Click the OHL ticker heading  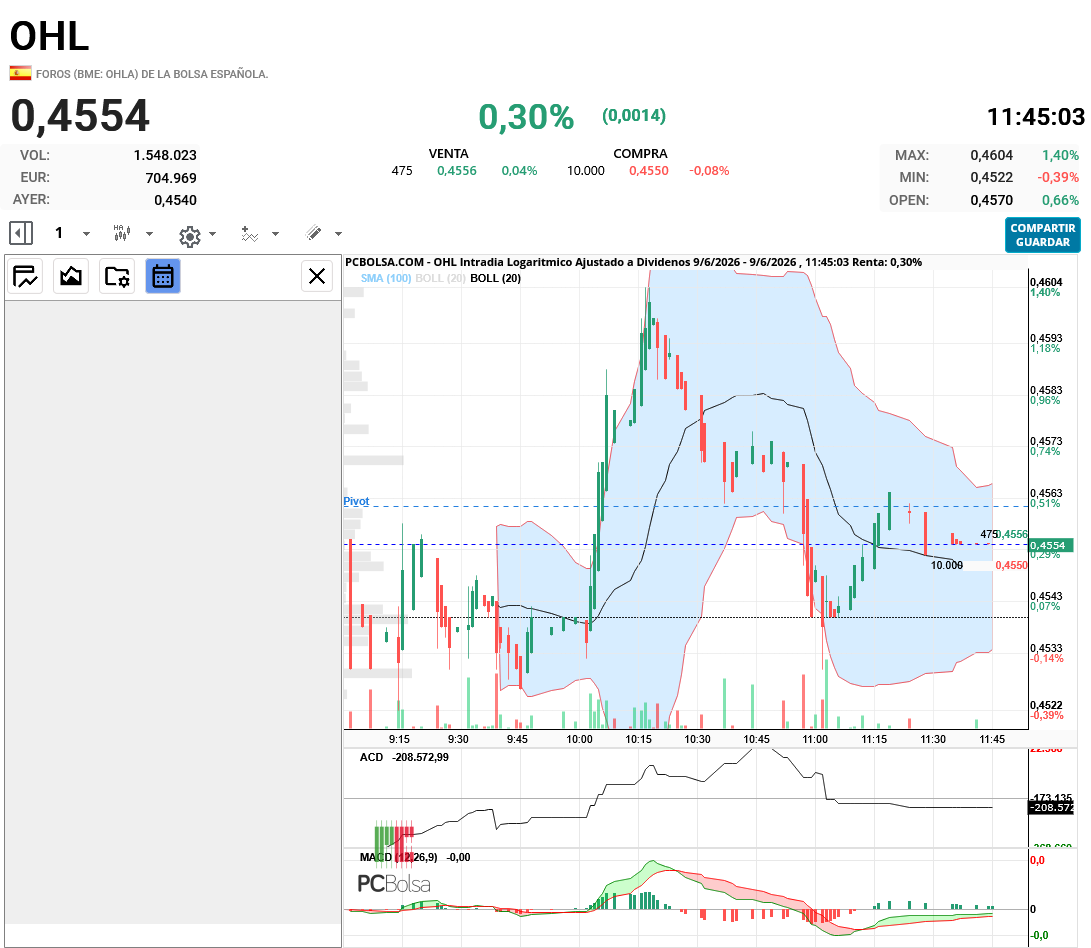[49, 36]
